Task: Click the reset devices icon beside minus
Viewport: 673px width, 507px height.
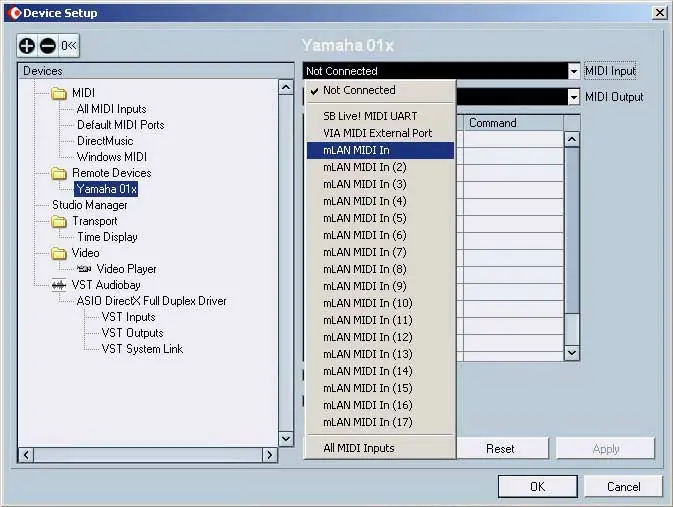Action: coord(69,46)
